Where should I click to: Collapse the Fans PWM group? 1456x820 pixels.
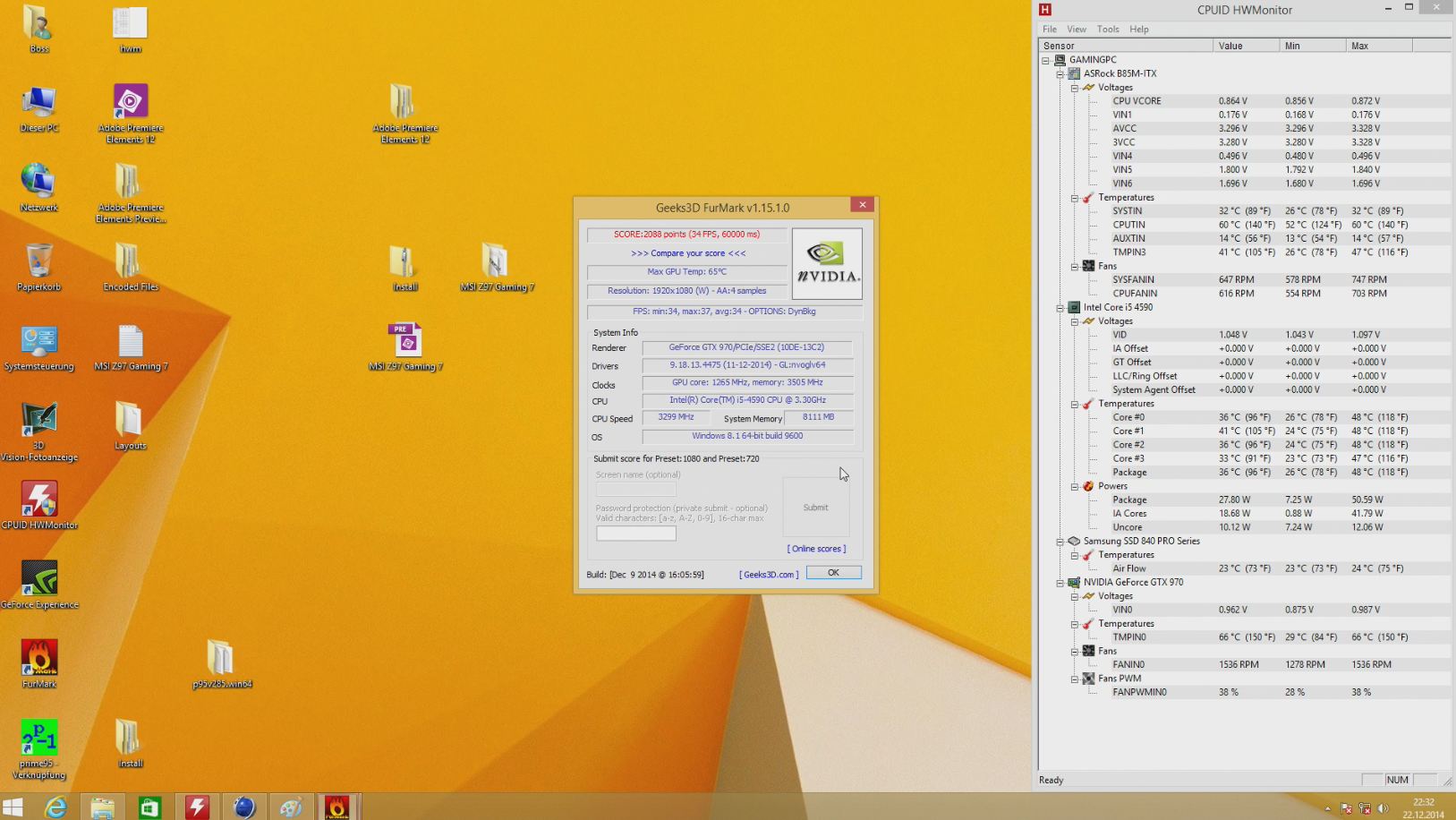1074,679
